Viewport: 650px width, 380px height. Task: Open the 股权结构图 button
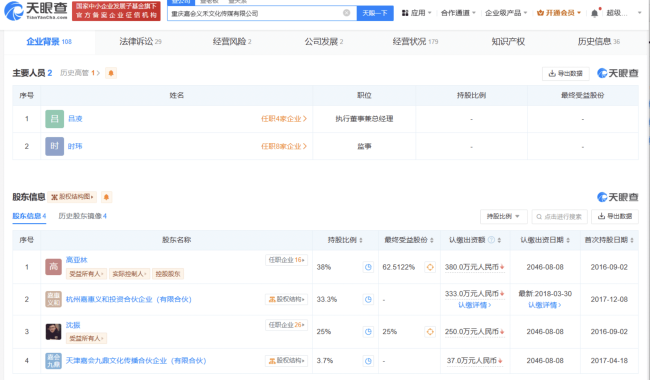click(72, 197)
